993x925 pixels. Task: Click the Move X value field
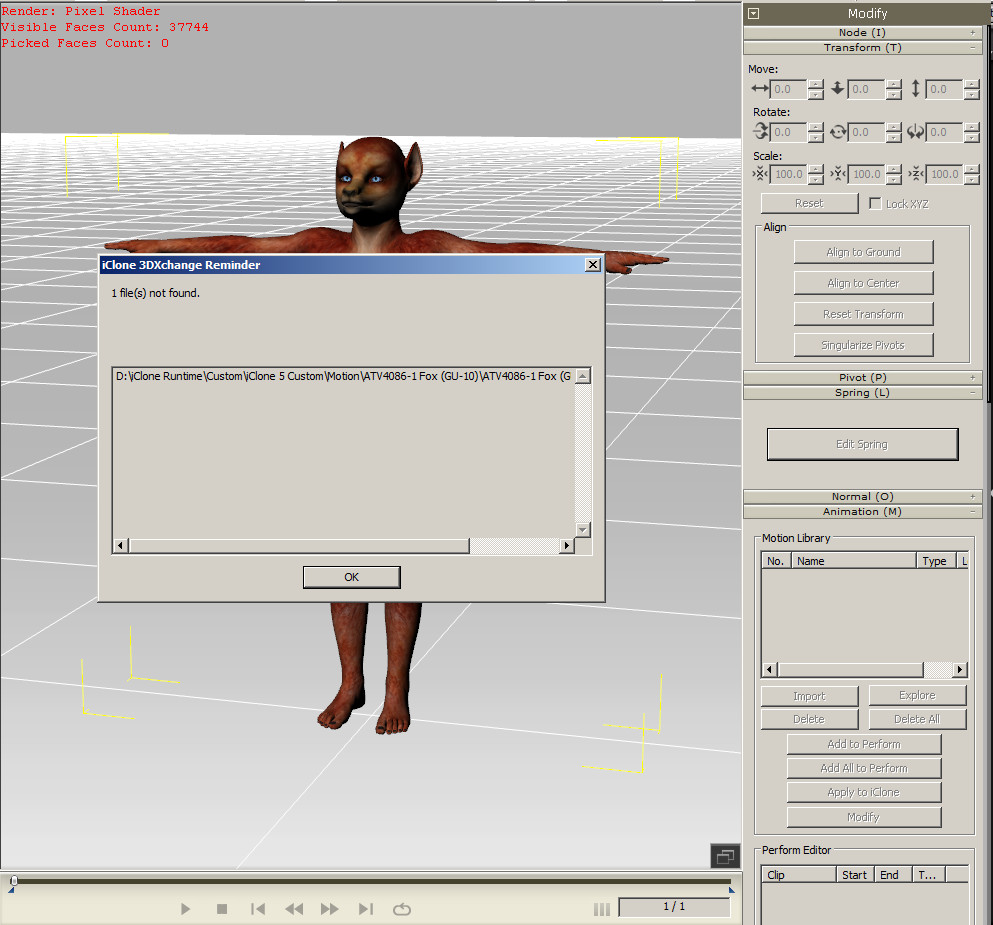click(x=788, y=89)
